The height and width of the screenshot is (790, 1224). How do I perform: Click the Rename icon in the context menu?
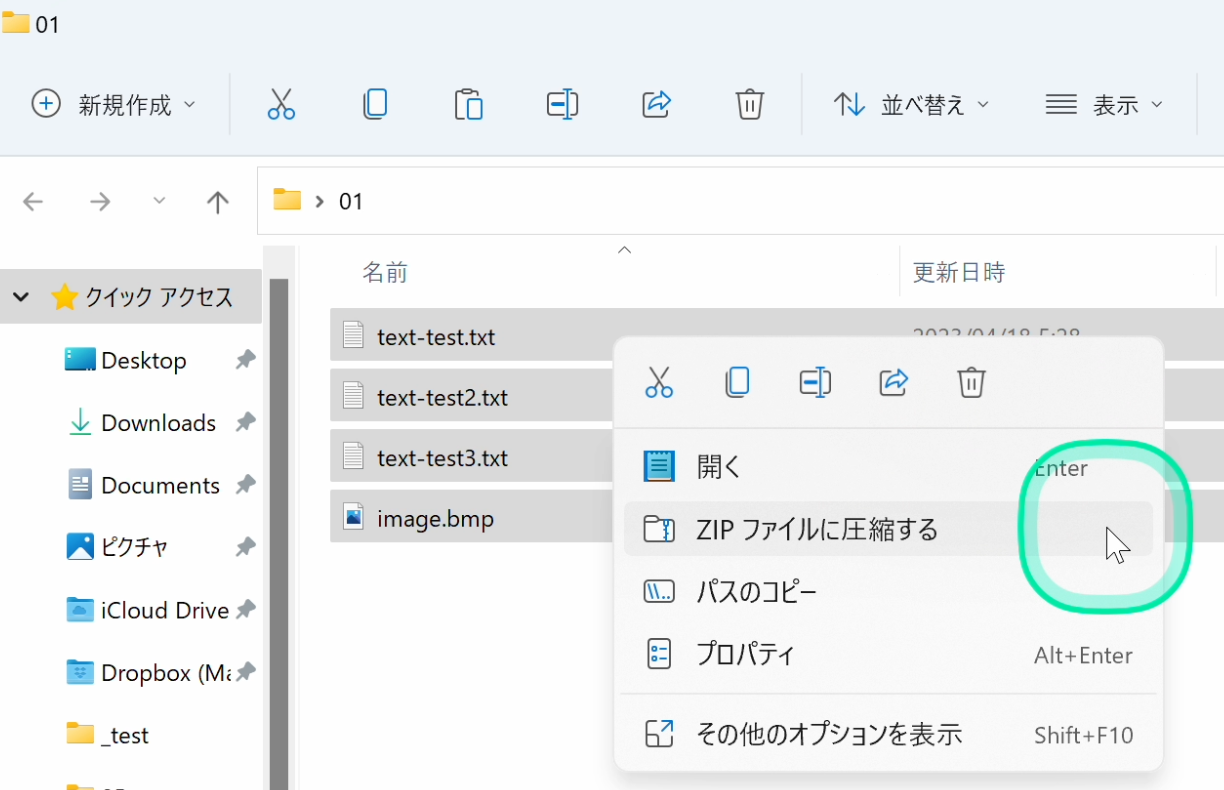815,382
